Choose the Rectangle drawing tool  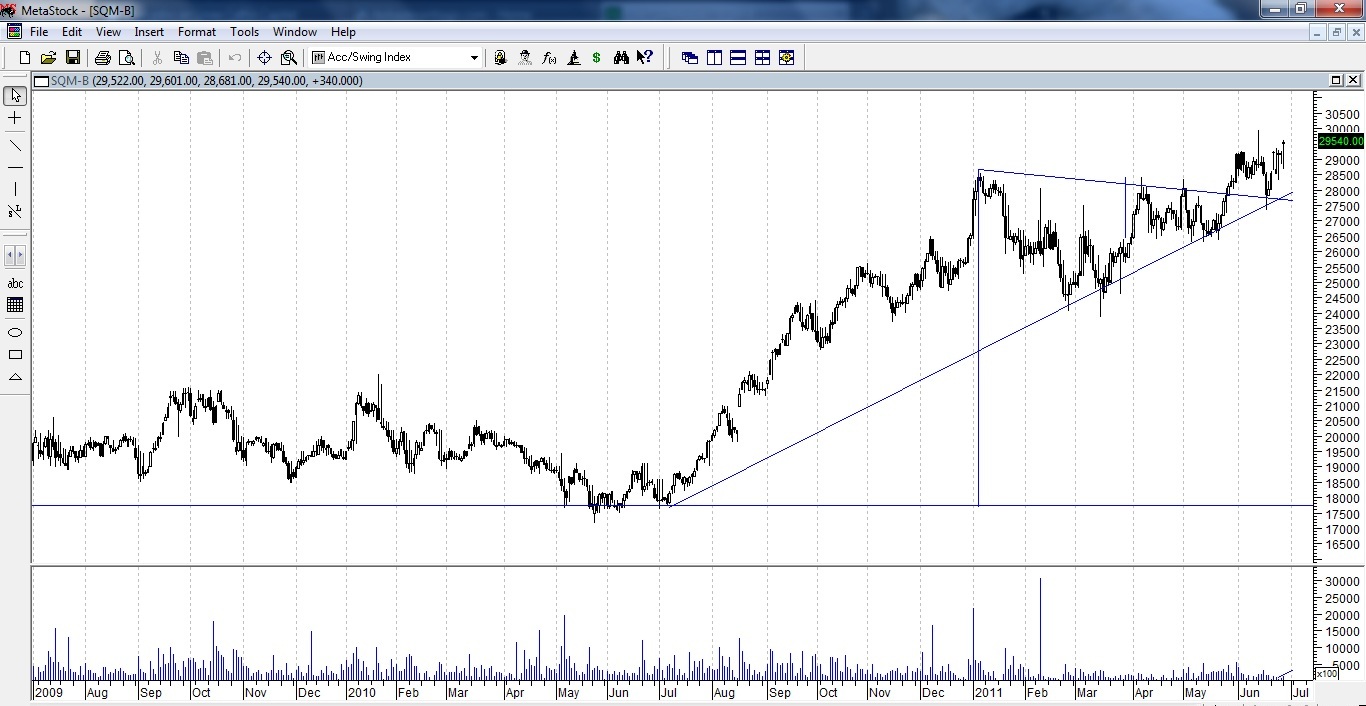click(x=15, y=355)
